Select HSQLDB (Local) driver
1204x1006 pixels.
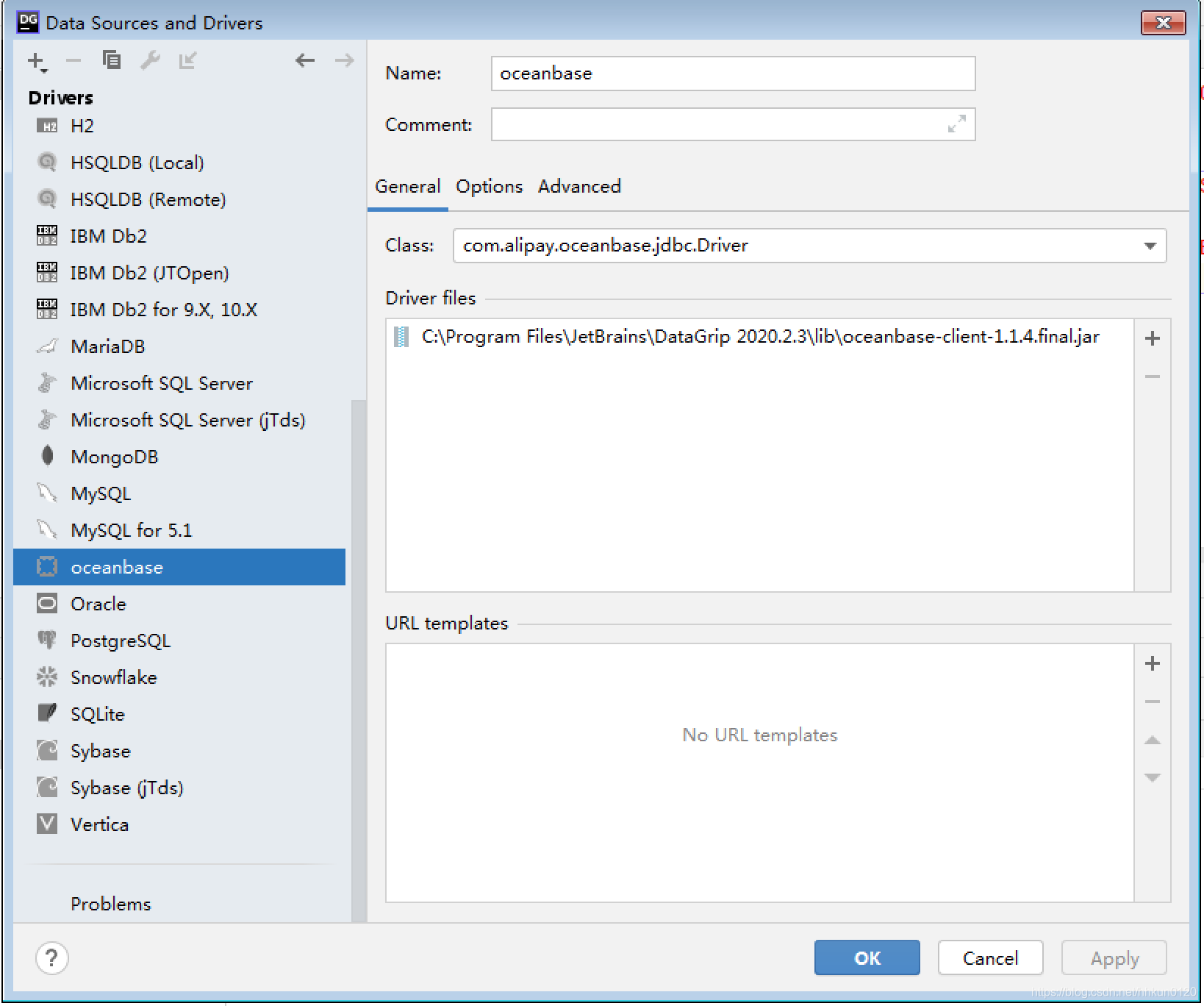[179, 163]
